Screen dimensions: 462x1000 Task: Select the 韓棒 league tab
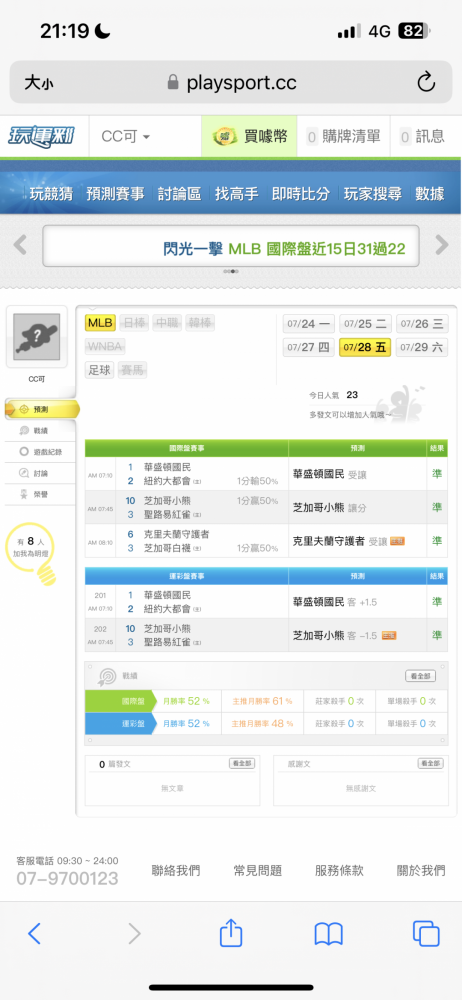tap(200, 323)
